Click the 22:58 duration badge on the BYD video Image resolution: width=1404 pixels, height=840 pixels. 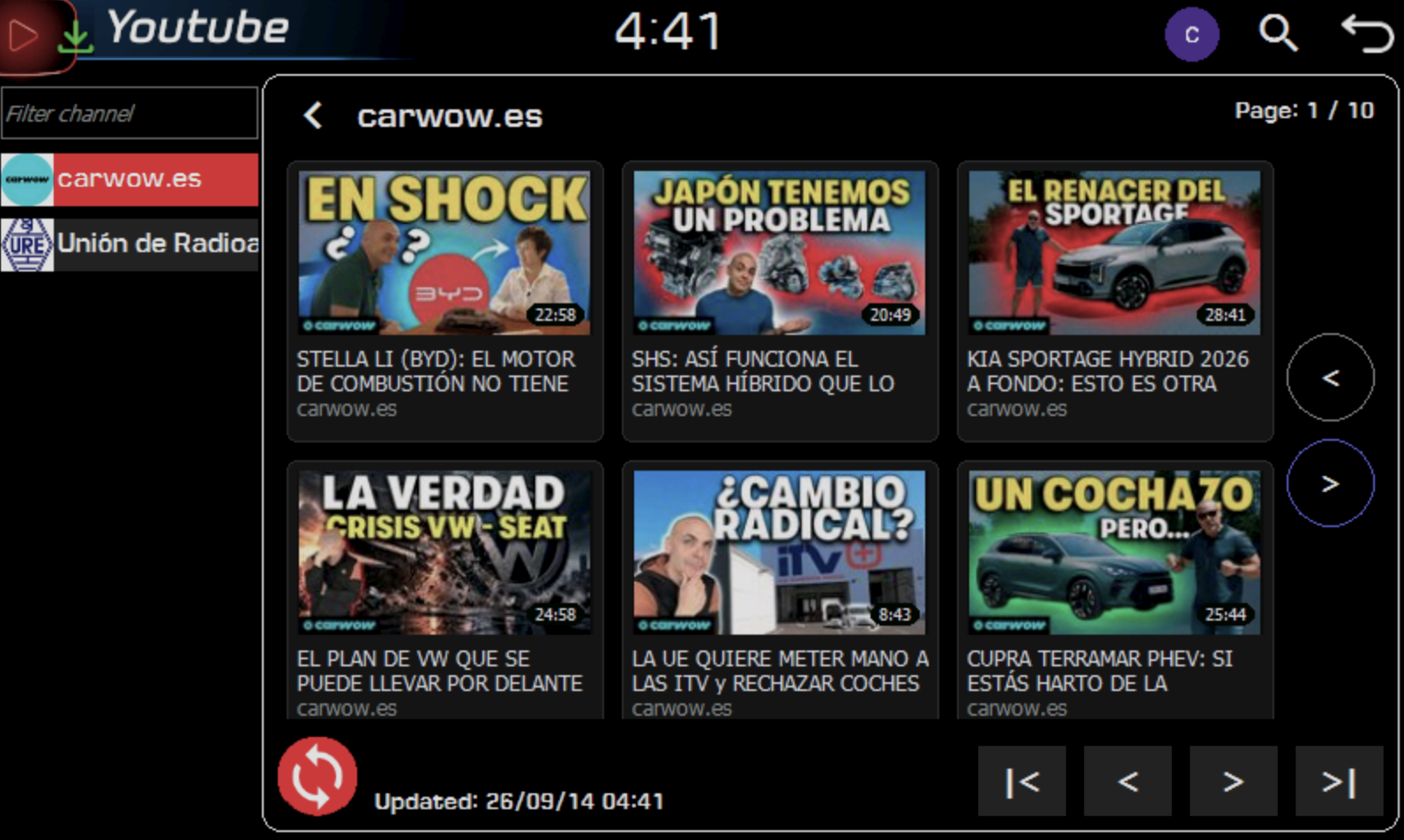(x=555, y=315)
